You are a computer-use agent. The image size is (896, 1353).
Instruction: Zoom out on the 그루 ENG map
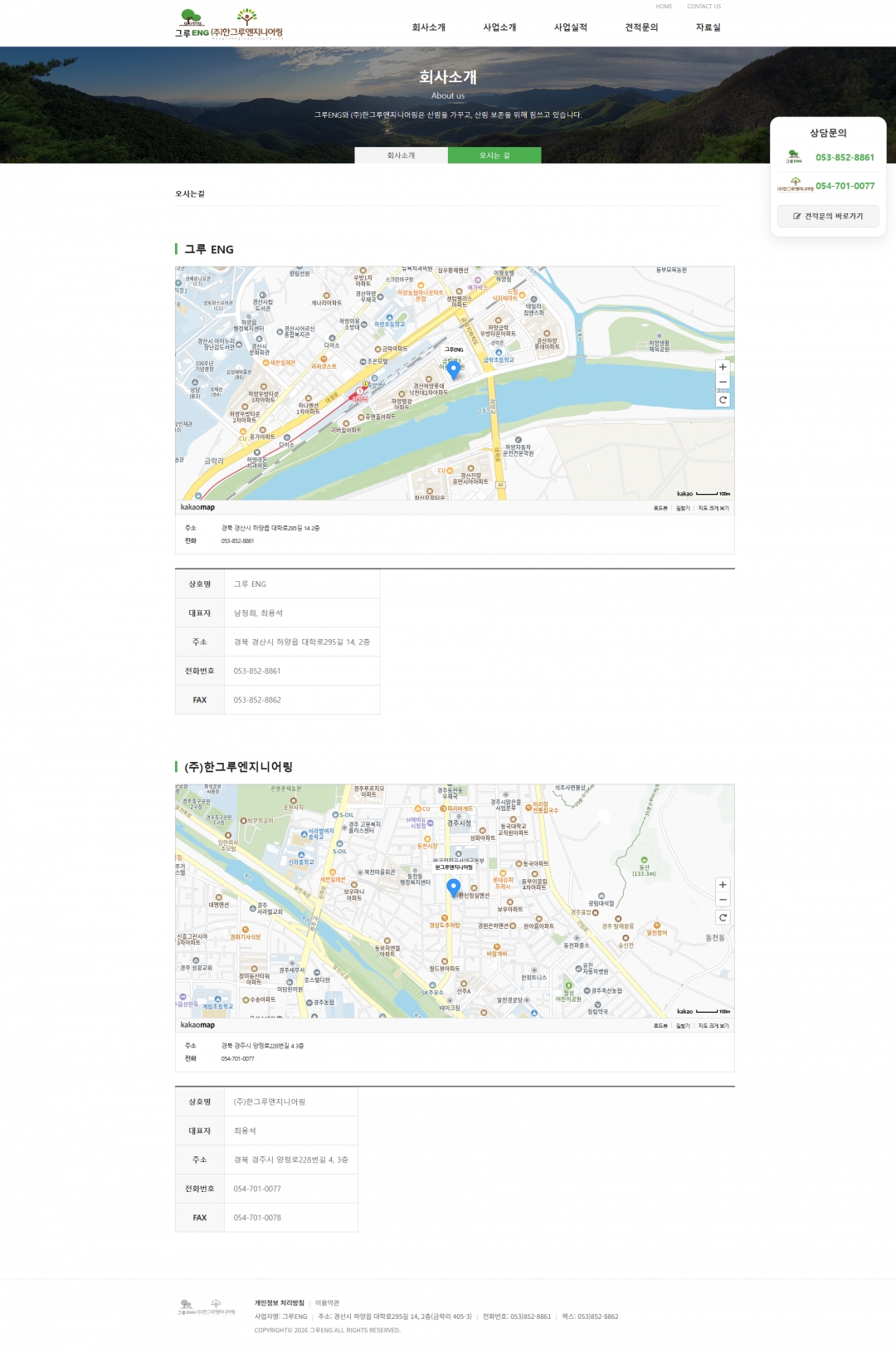pyautogui.click(x=723, y=382)
